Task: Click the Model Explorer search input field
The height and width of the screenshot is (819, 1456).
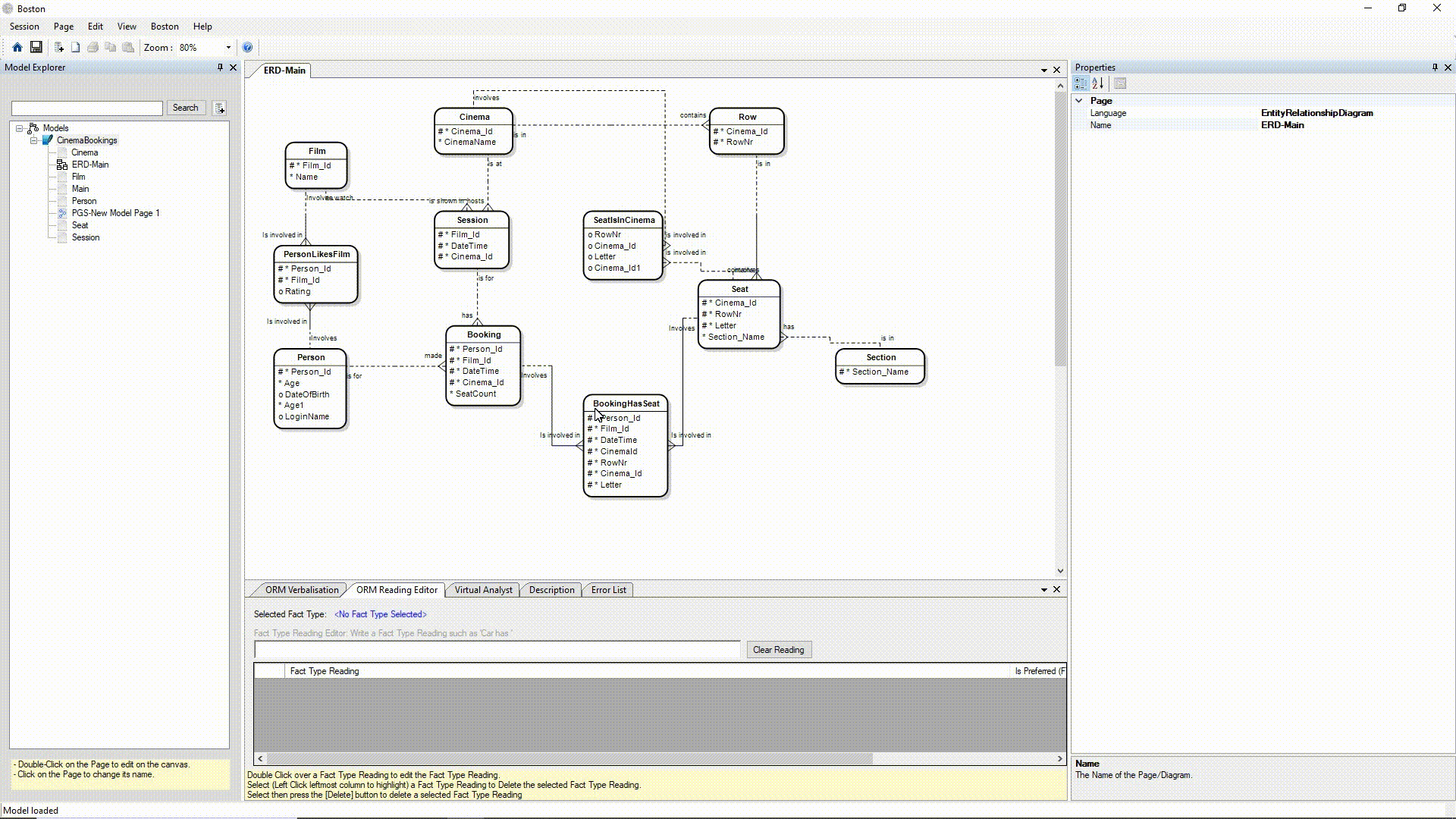Action: (87, 108)
